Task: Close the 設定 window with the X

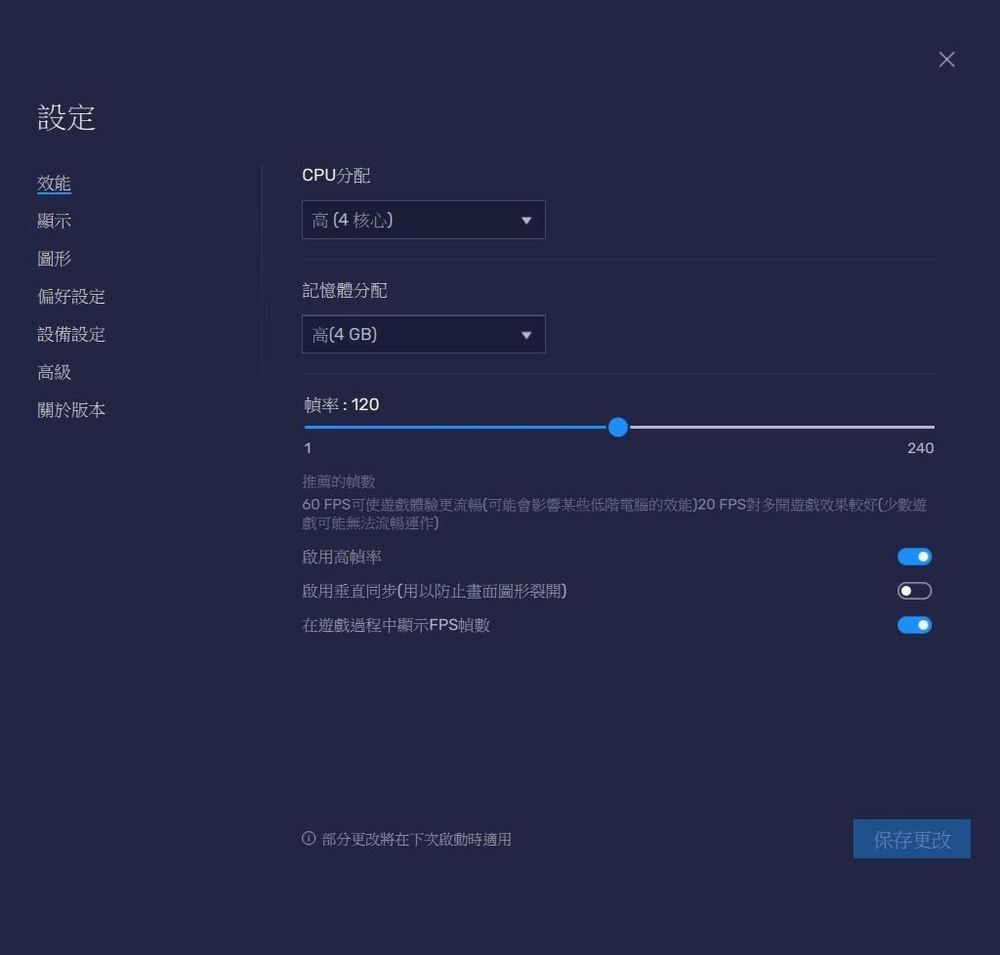Action: [x=946, y=59]
